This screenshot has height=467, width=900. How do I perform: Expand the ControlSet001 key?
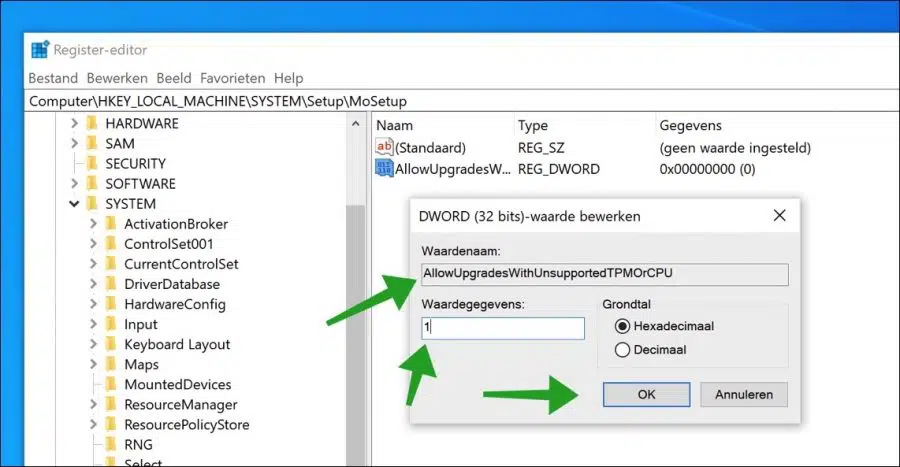94,244
